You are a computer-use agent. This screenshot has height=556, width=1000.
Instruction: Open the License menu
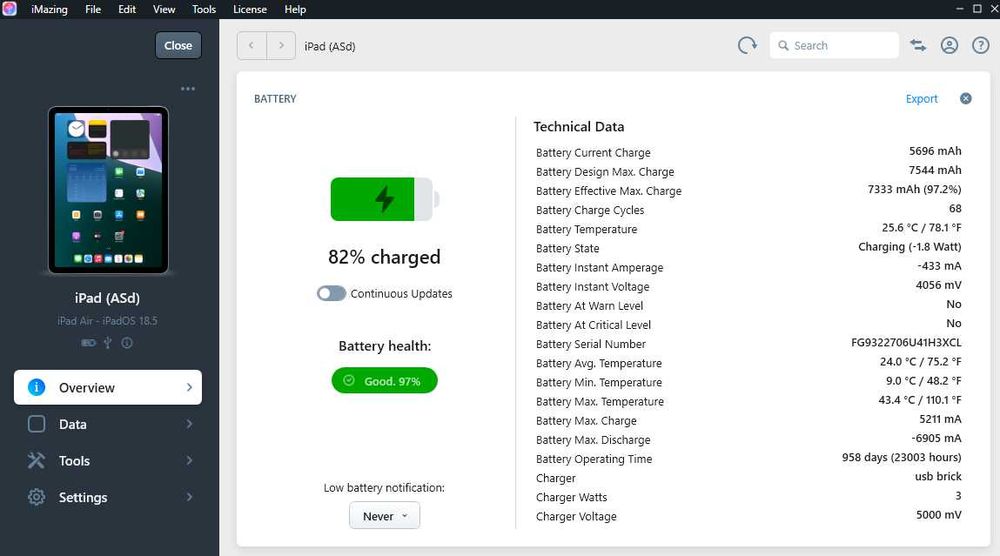coord(250,9)
